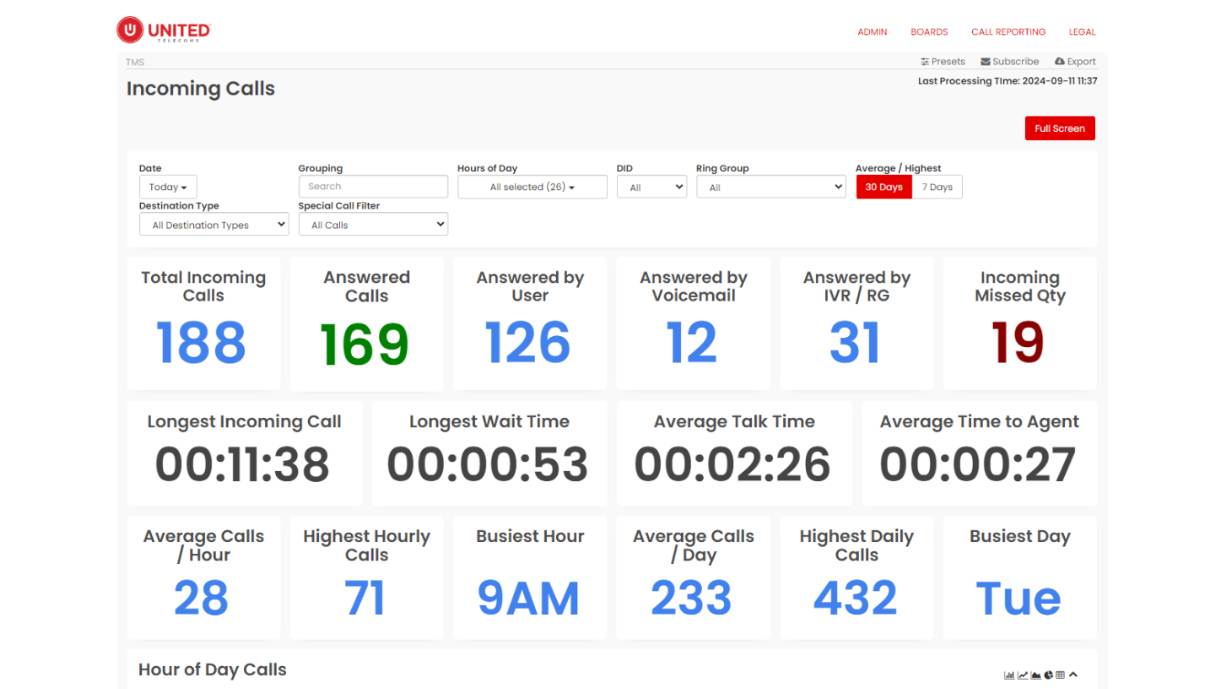The width and height of the screenshot is (1224, 689).
Task: Open the Ring Group dropdown
Action: pos(770,187)
